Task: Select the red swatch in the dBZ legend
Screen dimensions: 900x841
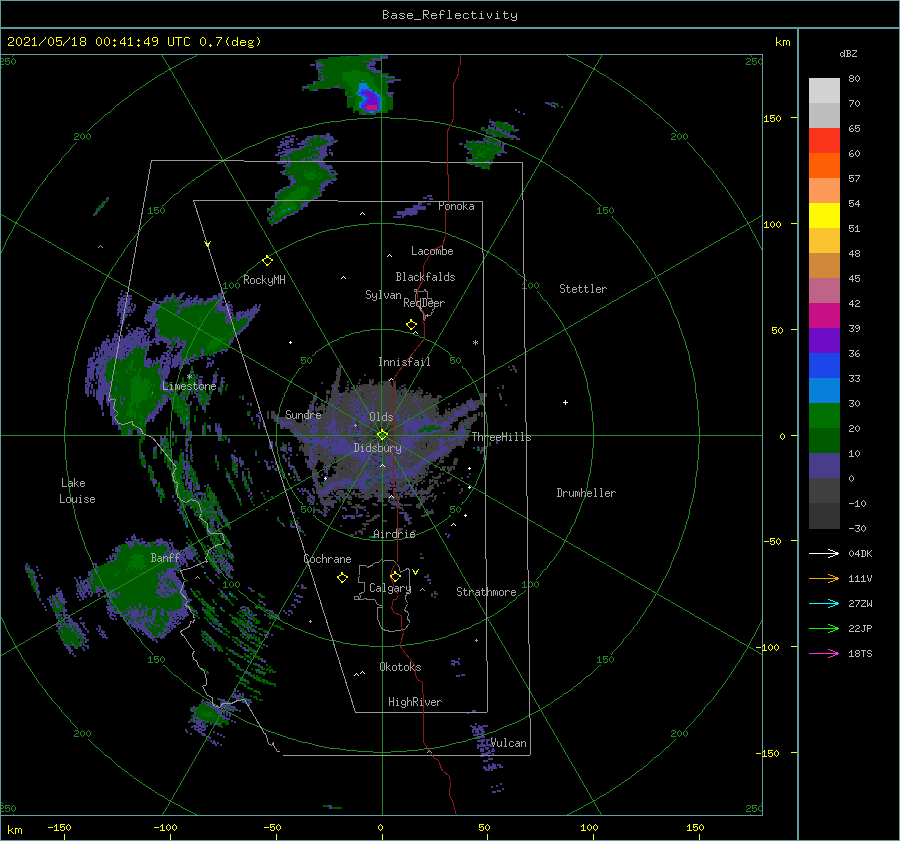Action: pos(824,141)
